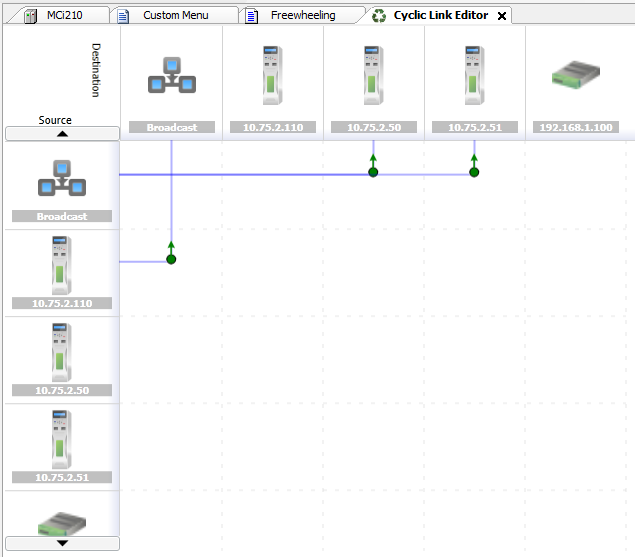This screenshot has width=635, height=557.
Task: Click the 192.168.1.100 destination label
Action: tap(575, 128)
